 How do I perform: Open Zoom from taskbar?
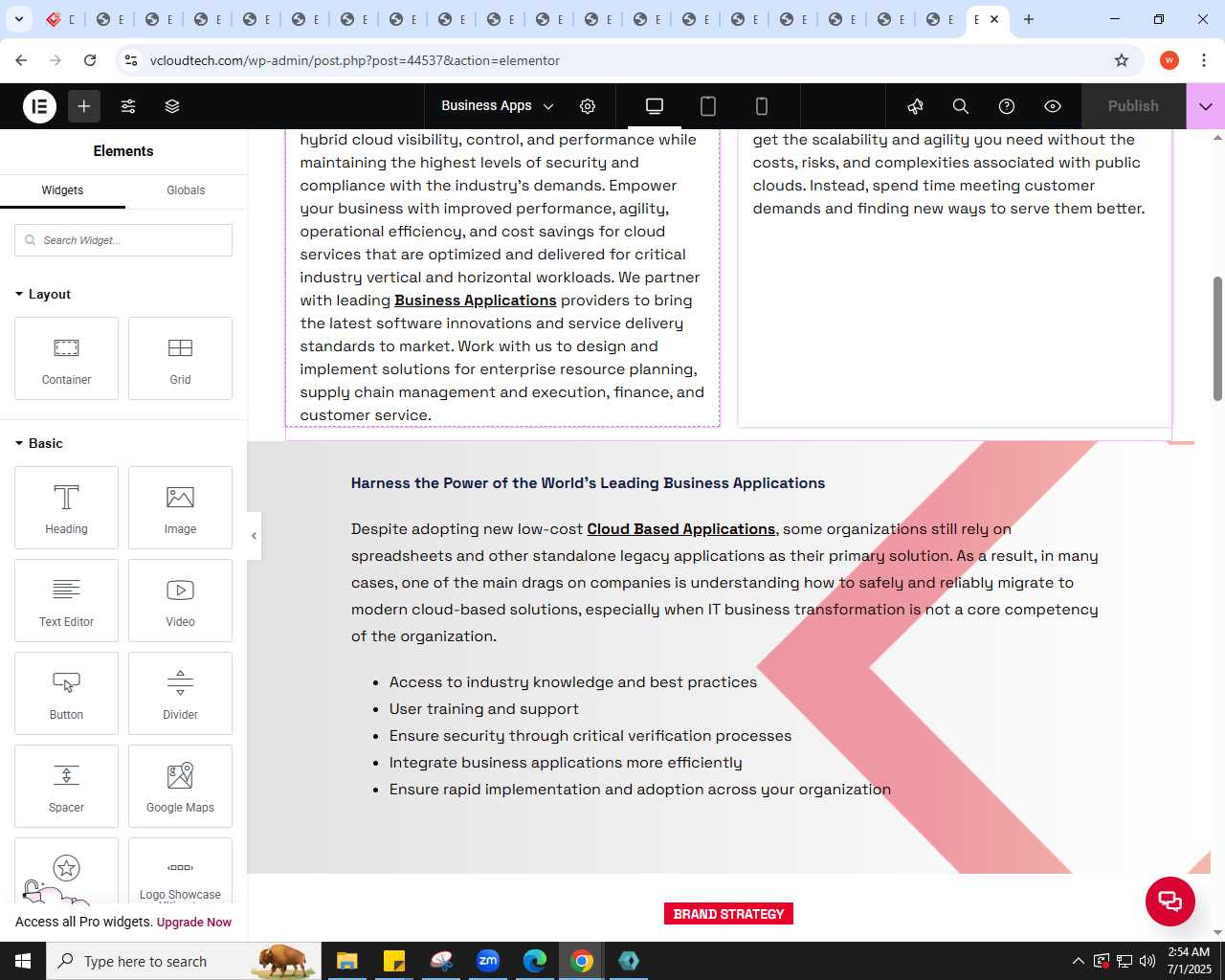pyautogui.click(x=488, y=961)
